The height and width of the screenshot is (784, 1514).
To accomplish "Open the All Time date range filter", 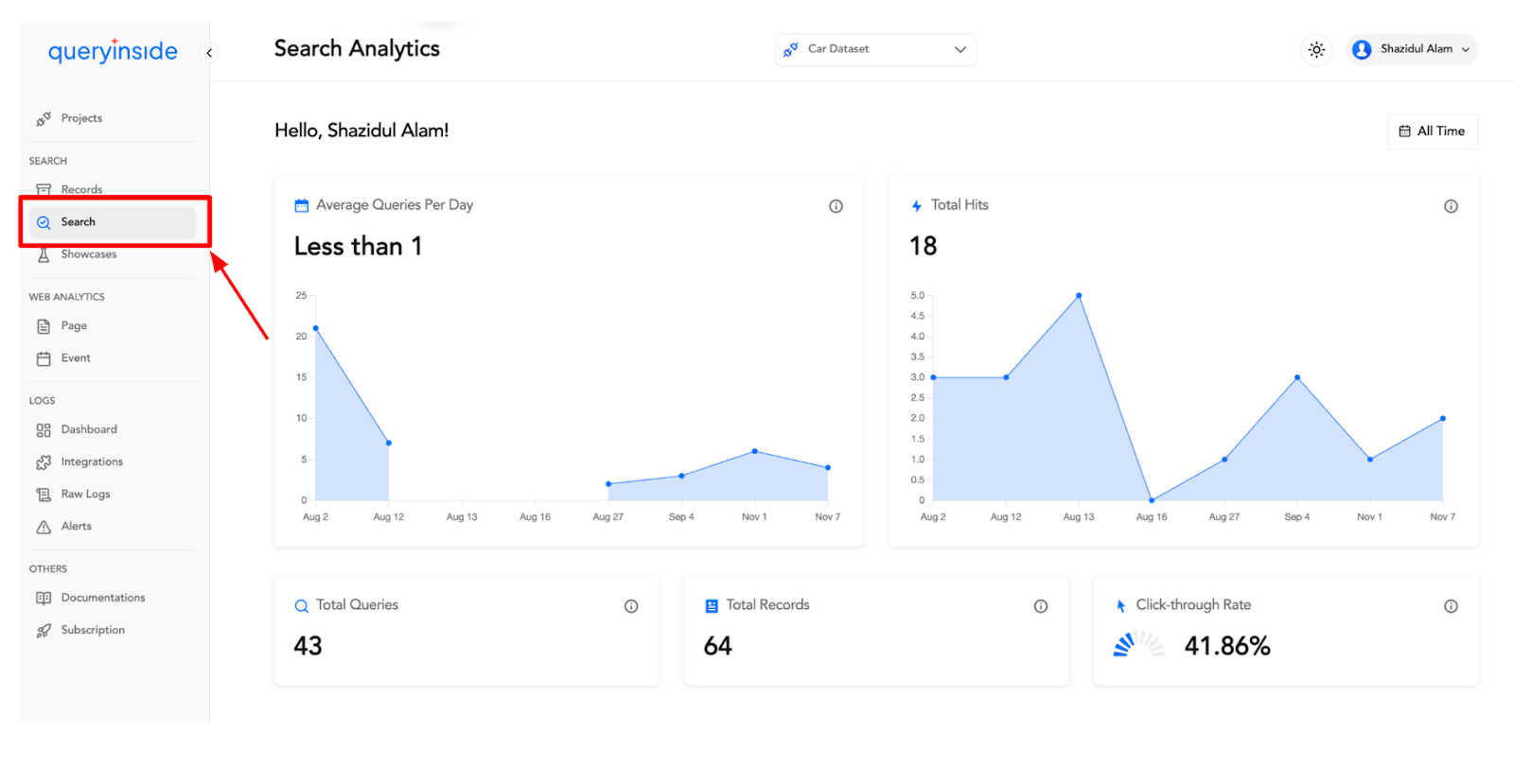I will pyautogui.click(x=1433, y=131).
